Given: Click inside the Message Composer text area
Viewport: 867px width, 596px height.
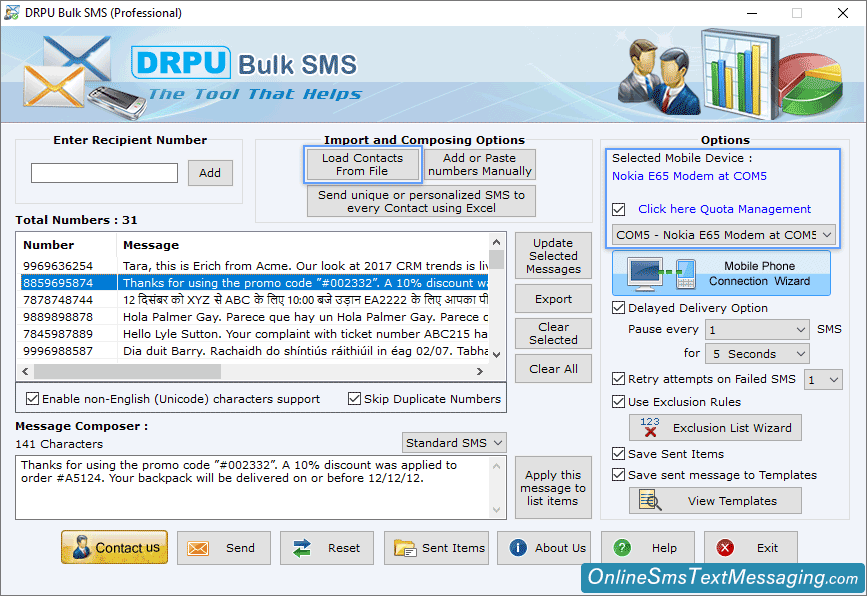Looking at the screenshot, I should coord(253,487).
